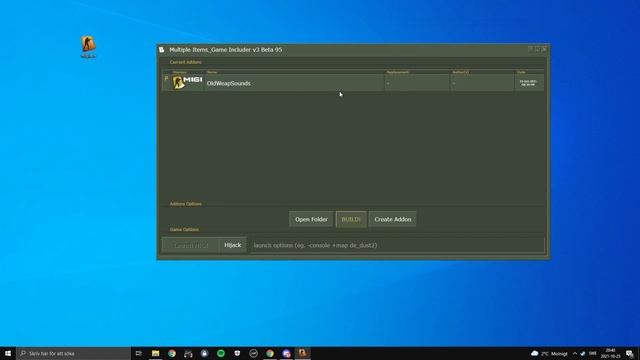Screen dimensions: 640x360
Task: Open the white shield app in taskbar
Action: [237, 353]
